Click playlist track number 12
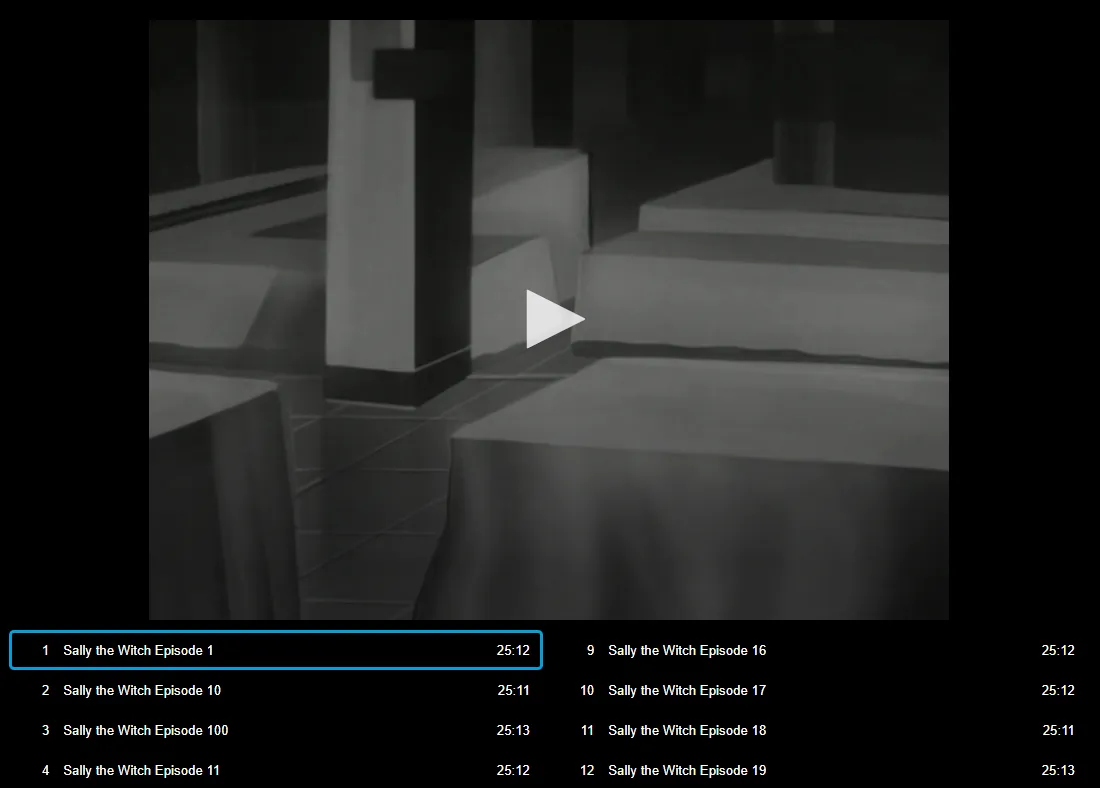 (587, 770)
